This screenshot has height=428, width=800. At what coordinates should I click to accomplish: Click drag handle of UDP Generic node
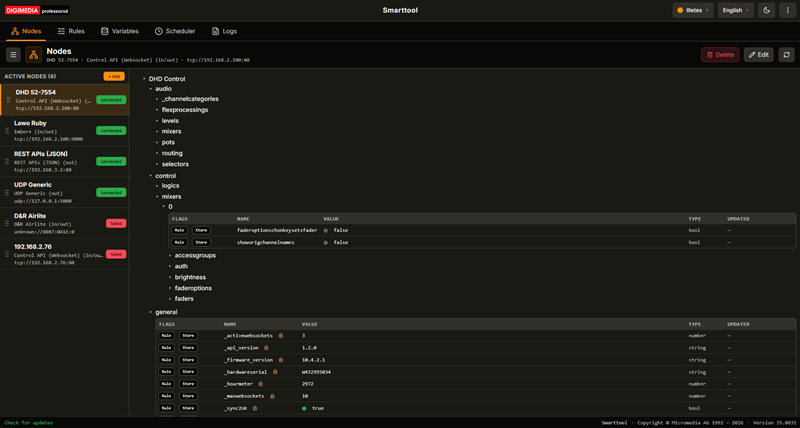point(8,192)
